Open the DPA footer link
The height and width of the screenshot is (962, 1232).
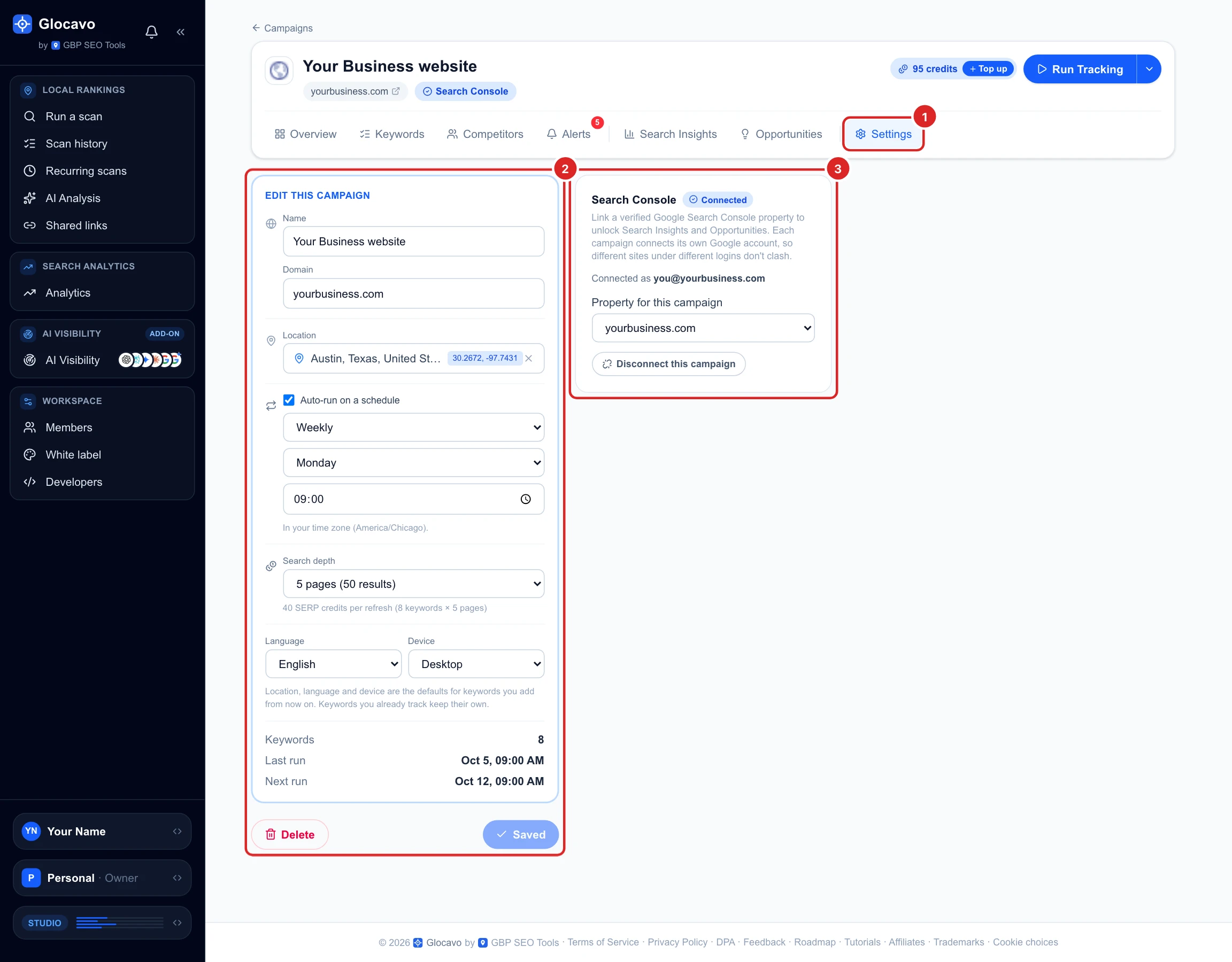tap(726, 942)
